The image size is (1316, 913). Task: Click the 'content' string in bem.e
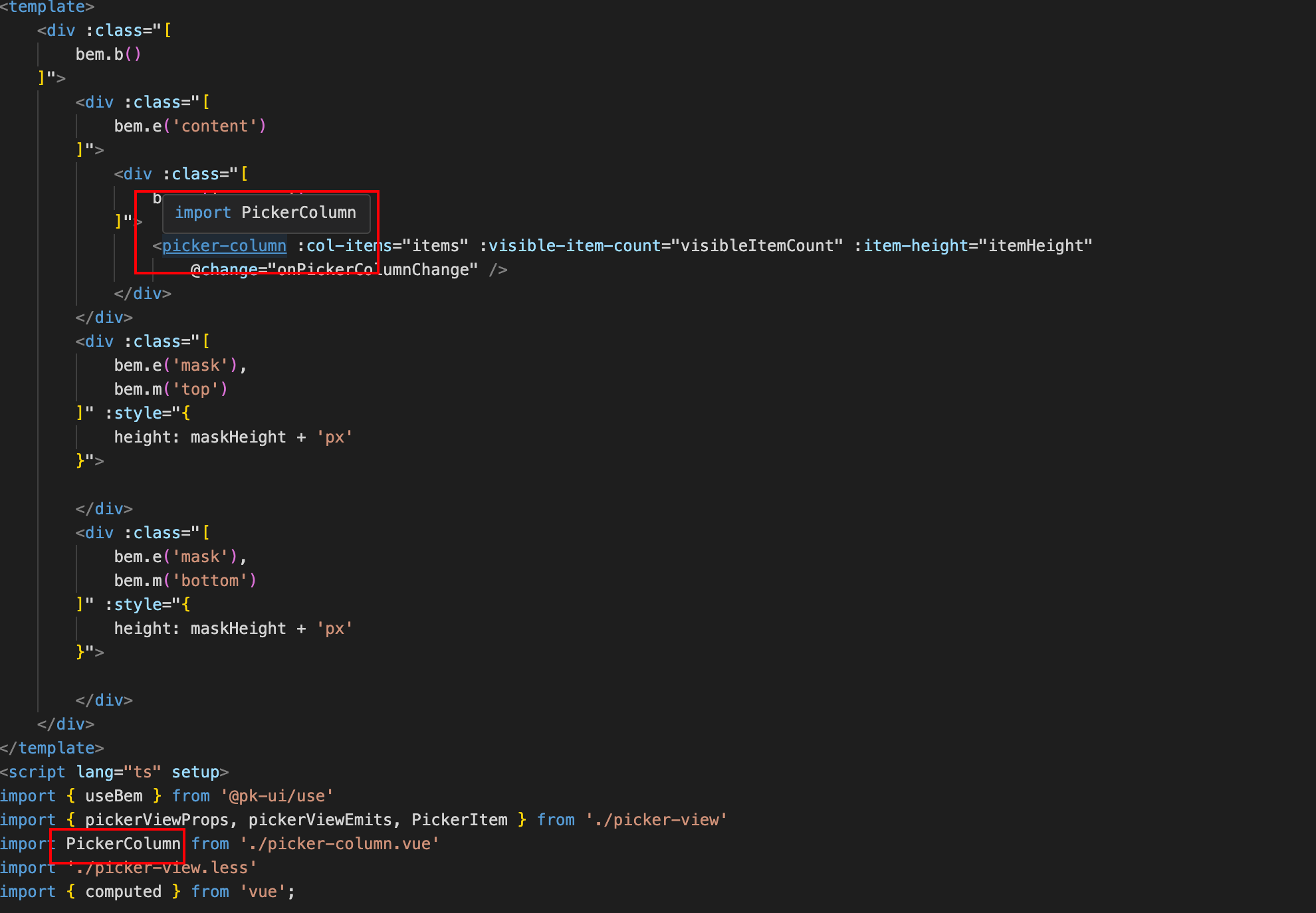pyautogui.click(x=215, y=126)
